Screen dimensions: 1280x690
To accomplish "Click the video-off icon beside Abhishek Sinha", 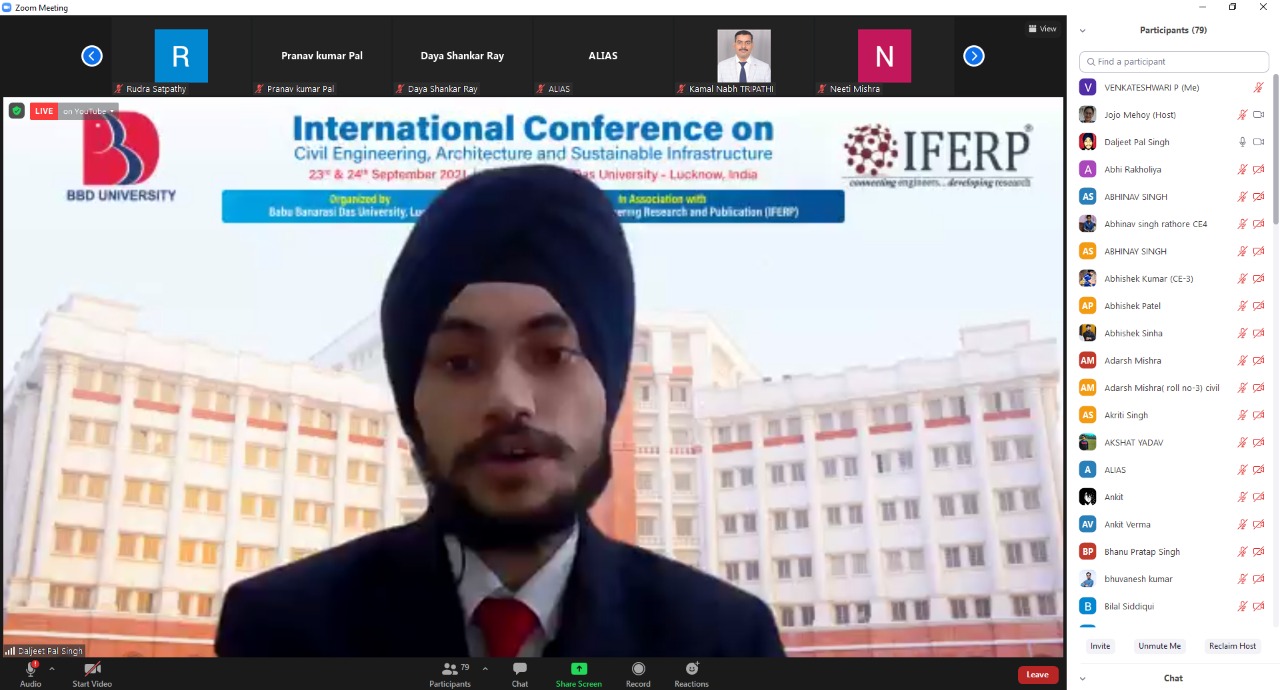I will (1259, 333).
